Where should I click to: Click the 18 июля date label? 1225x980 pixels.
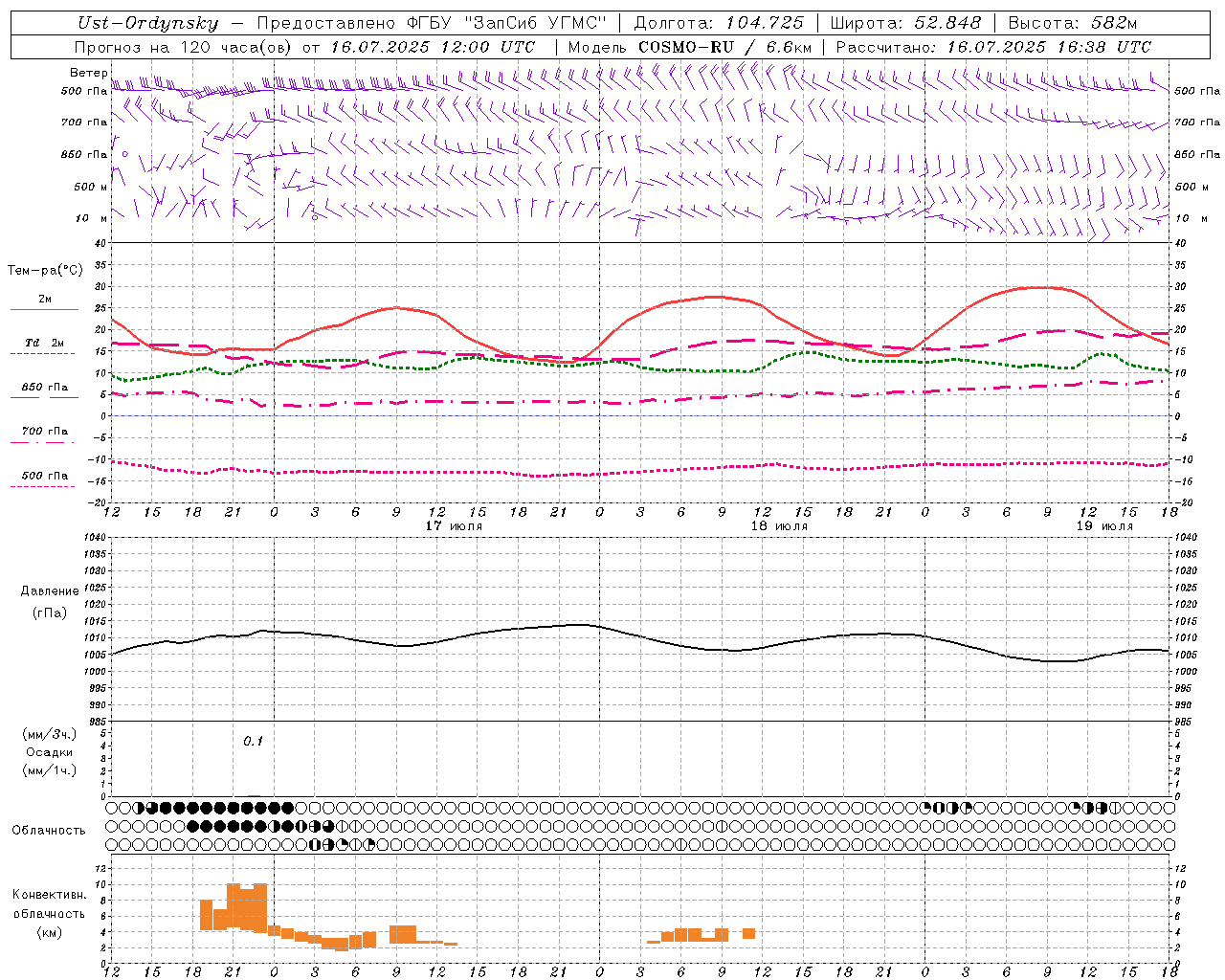[779, 526]
